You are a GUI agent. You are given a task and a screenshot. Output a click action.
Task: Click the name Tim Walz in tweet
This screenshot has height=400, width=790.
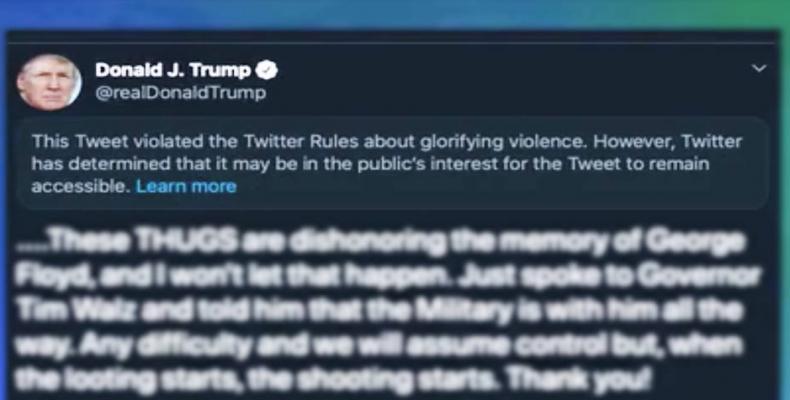pos(76,312)
